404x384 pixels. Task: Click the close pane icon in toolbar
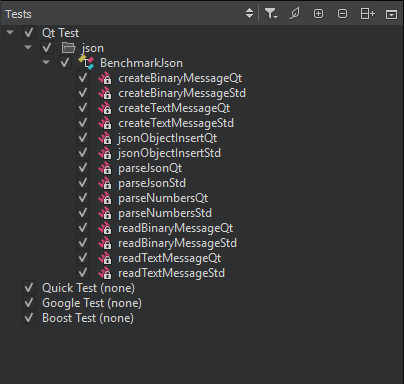(391, 14)
